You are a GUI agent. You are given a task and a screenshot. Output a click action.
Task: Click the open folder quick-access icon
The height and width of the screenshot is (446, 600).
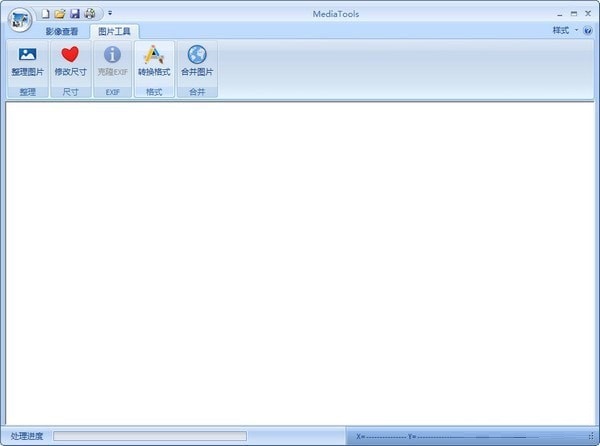[60, 14]
